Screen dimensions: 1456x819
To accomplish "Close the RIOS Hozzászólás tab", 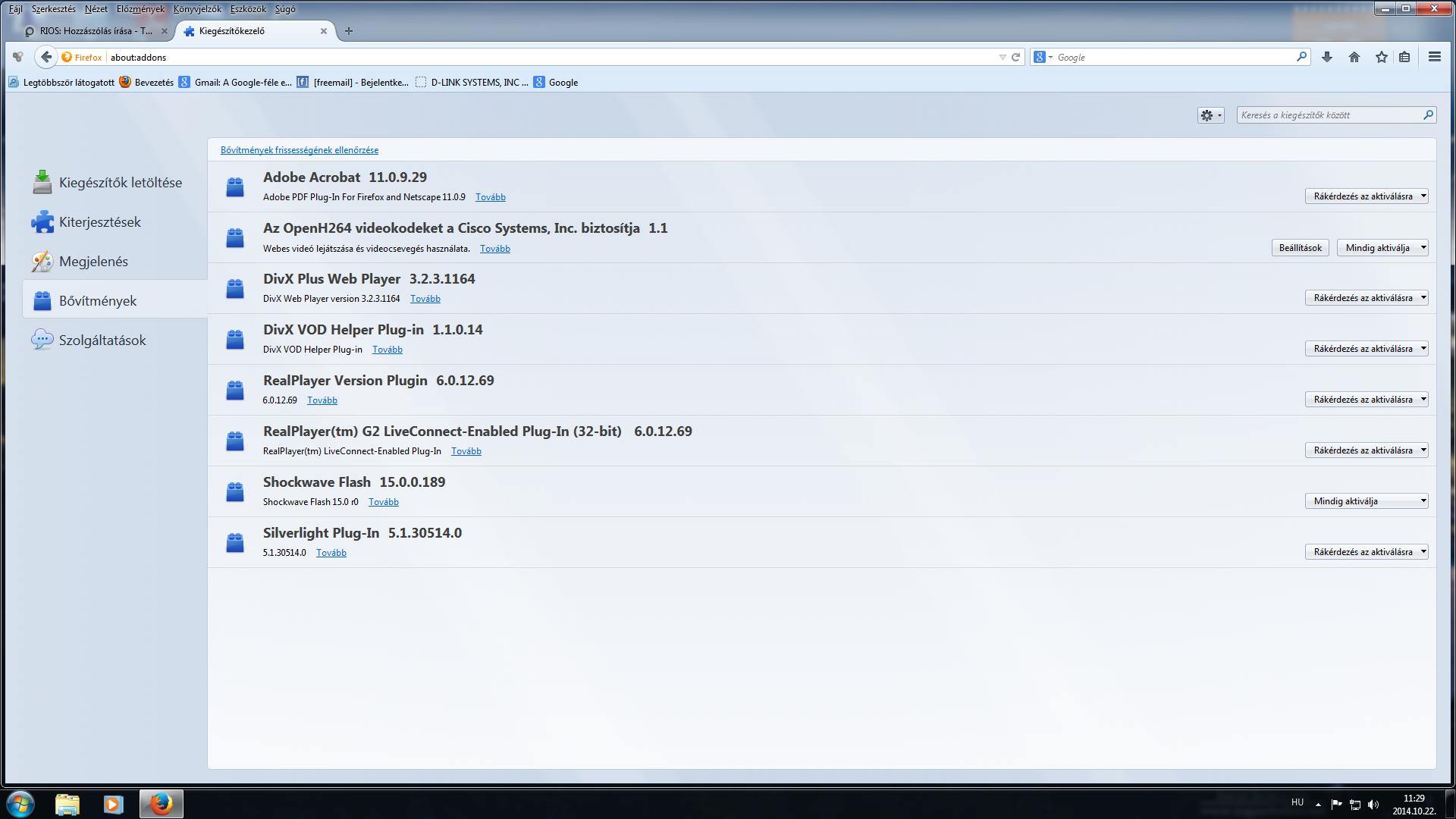I will tap(165, 31).
